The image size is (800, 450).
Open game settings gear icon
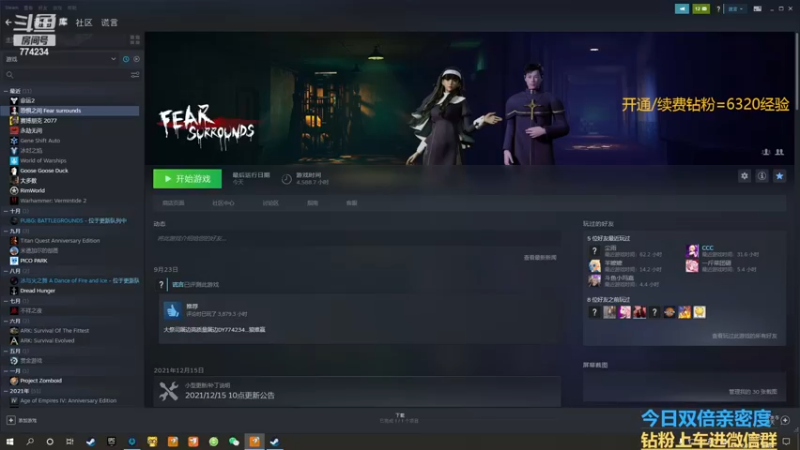744,176
